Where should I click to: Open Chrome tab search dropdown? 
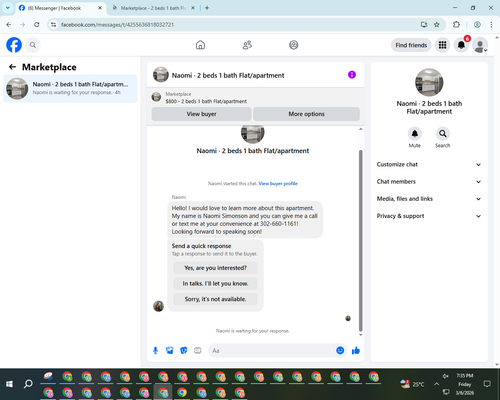(8, 8)
